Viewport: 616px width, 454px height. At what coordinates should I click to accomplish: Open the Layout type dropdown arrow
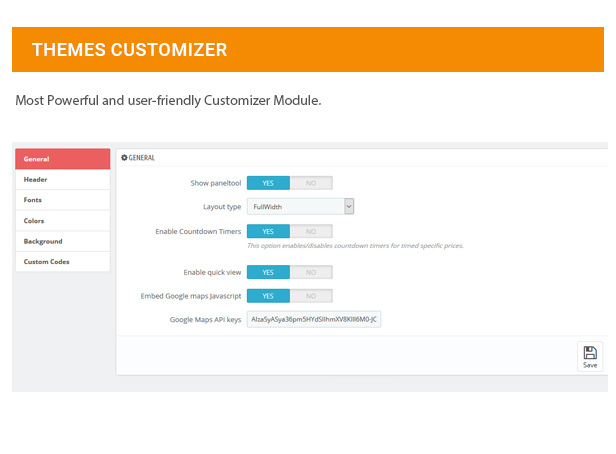point(349,206)
